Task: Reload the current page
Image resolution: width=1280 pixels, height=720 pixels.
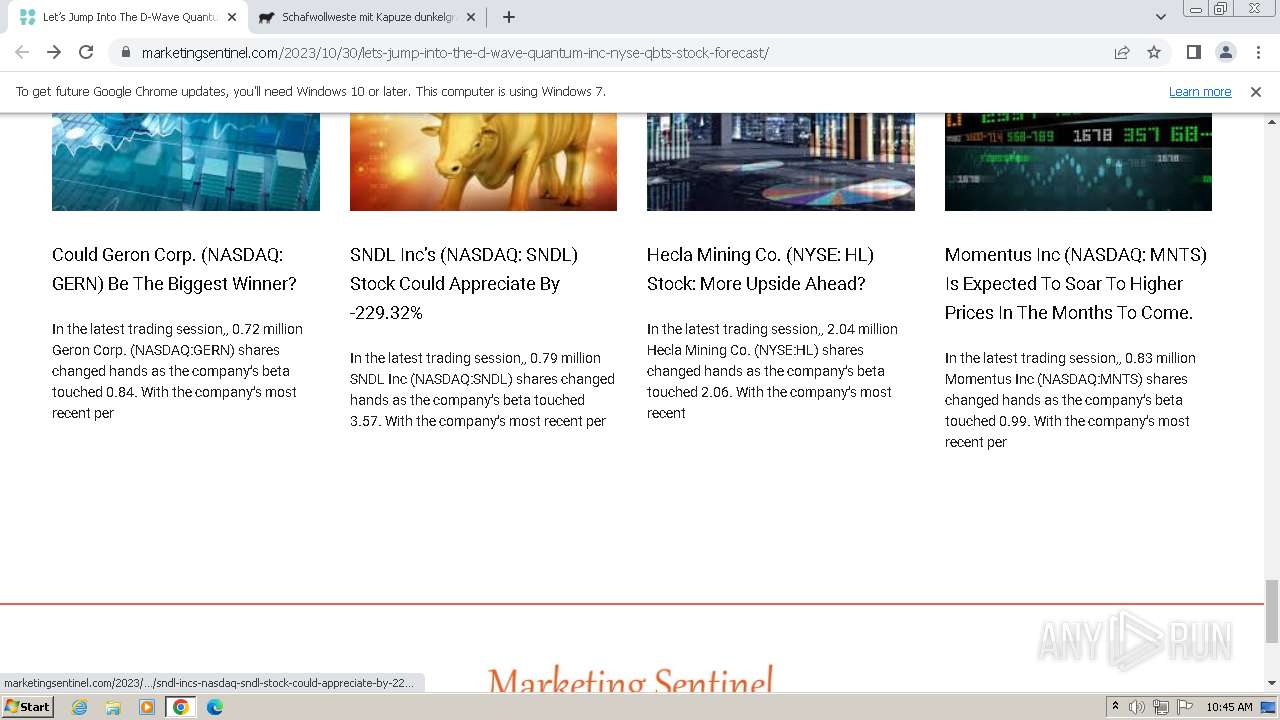Action: pos(86,52)
